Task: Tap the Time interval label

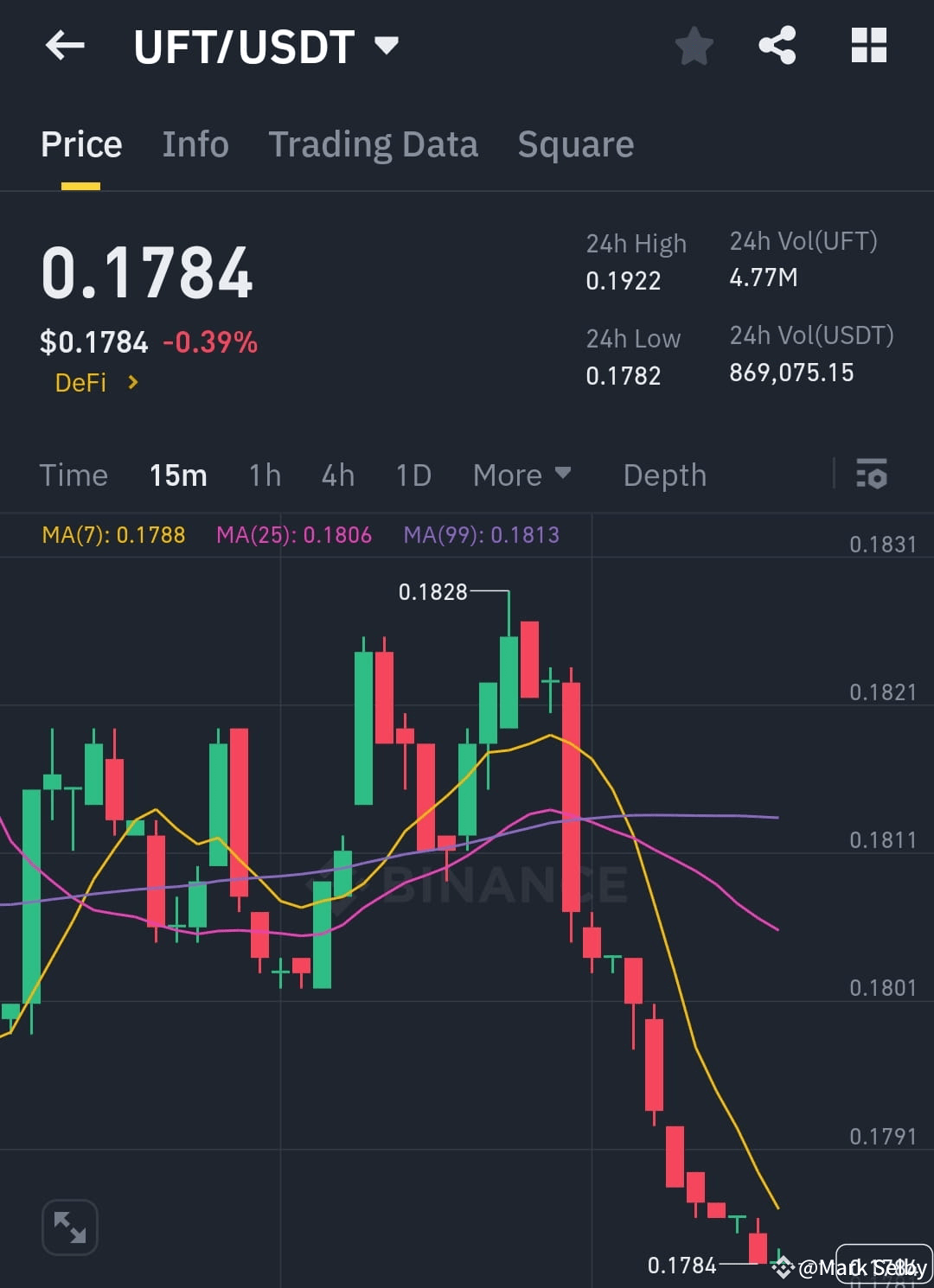Action: [x=74, y=475]
